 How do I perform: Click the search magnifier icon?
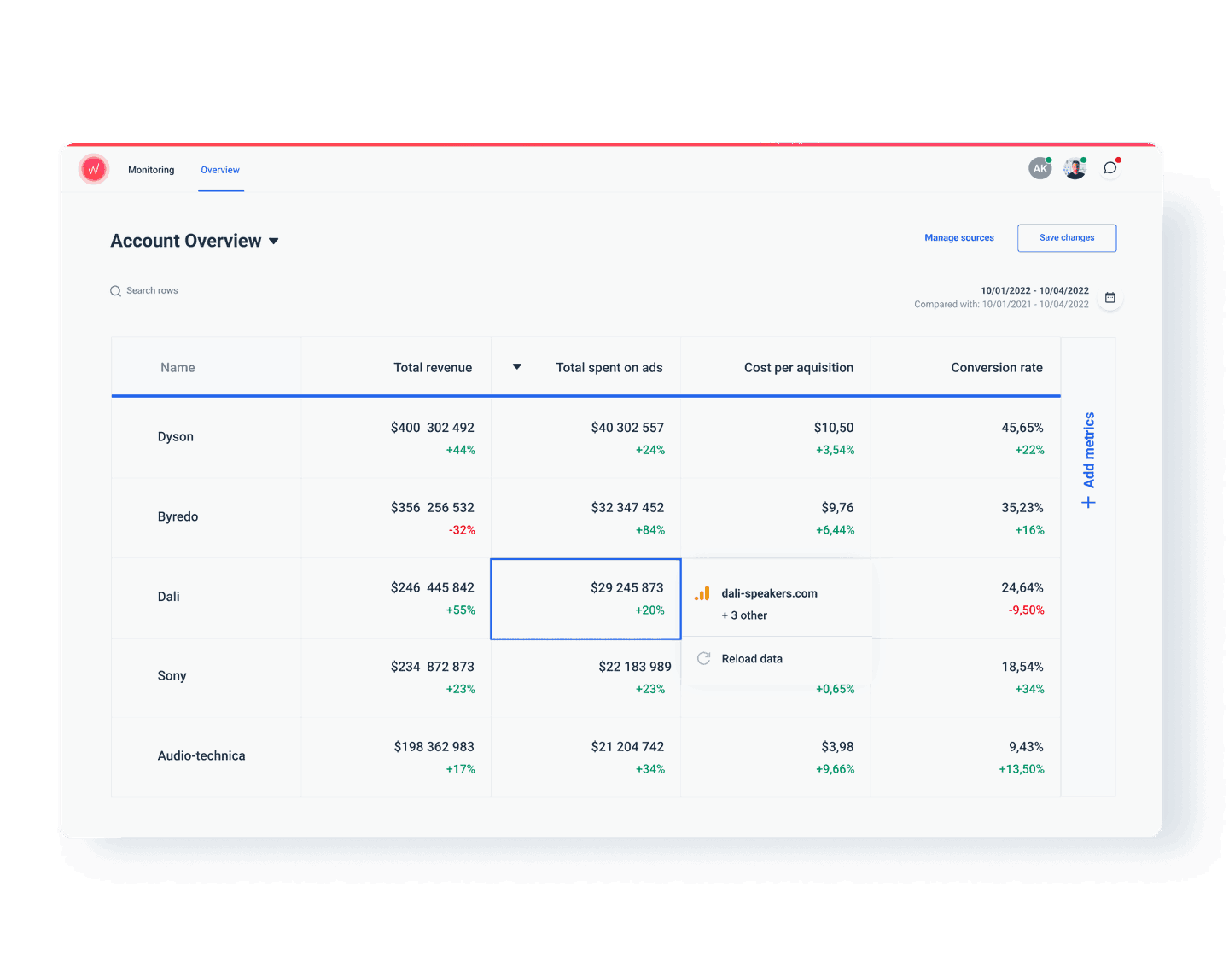115,290
